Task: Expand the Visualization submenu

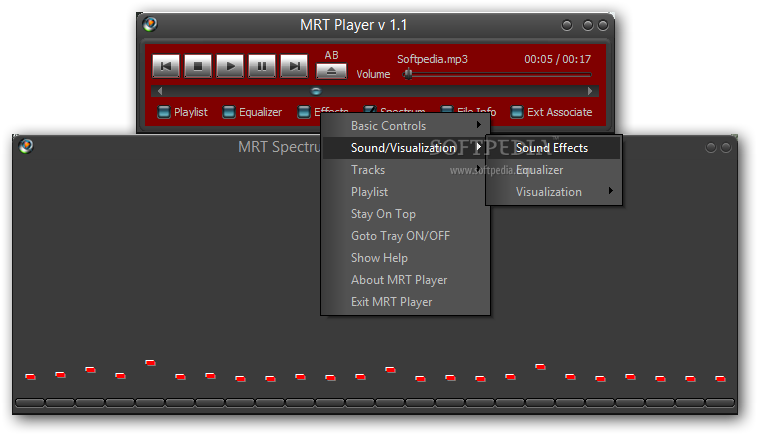Action: click(x=554, y=192)
